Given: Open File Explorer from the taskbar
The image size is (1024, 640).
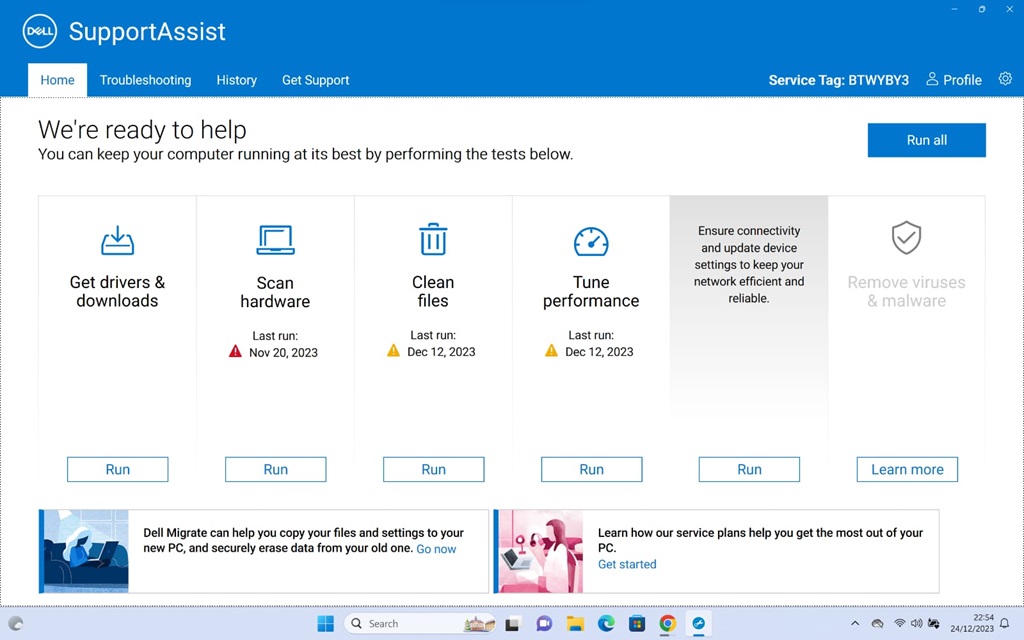Looking at the screenshot, I should point(575,624).
